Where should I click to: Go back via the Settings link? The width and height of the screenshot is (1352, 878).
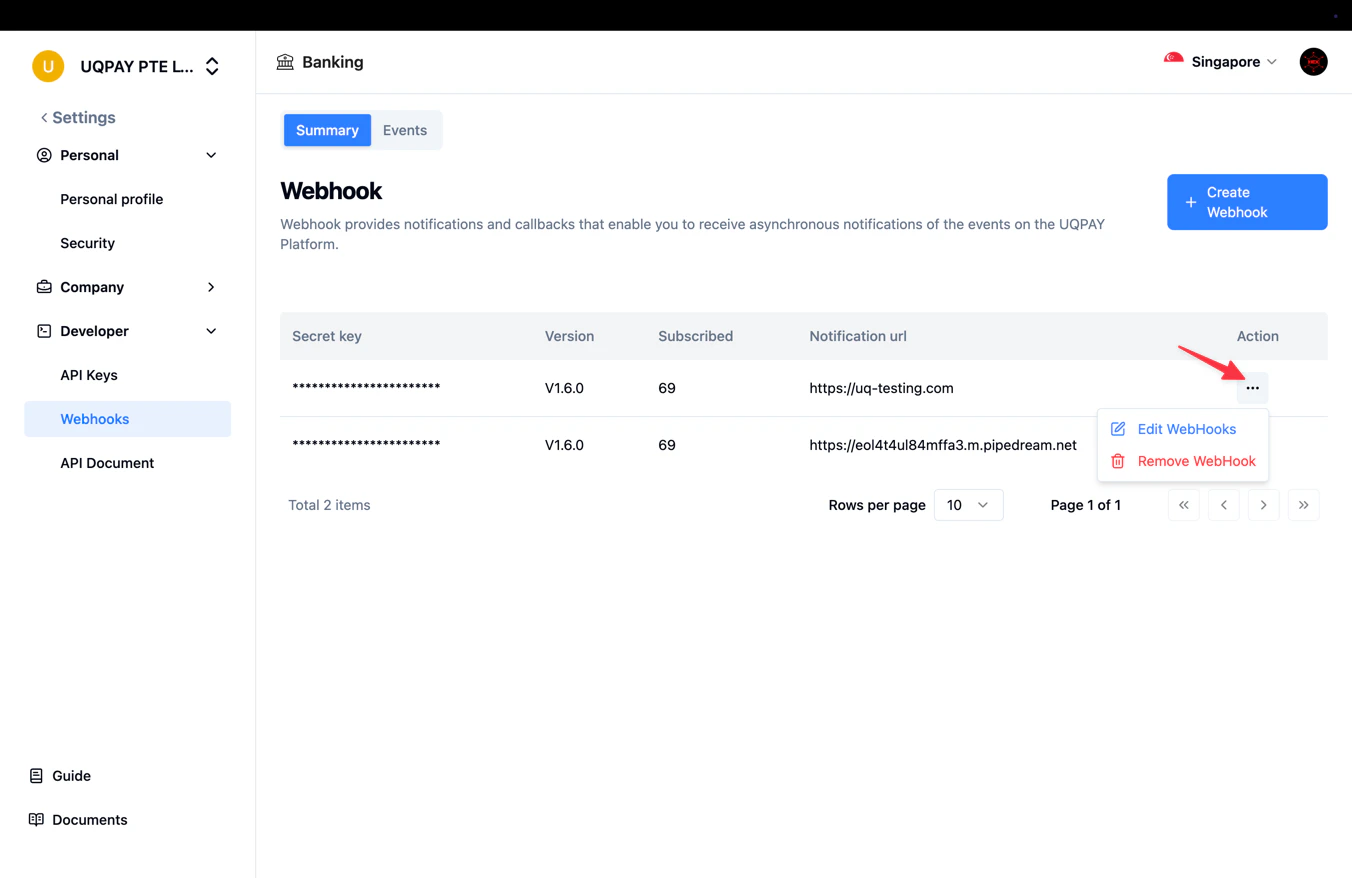point(77,117)
